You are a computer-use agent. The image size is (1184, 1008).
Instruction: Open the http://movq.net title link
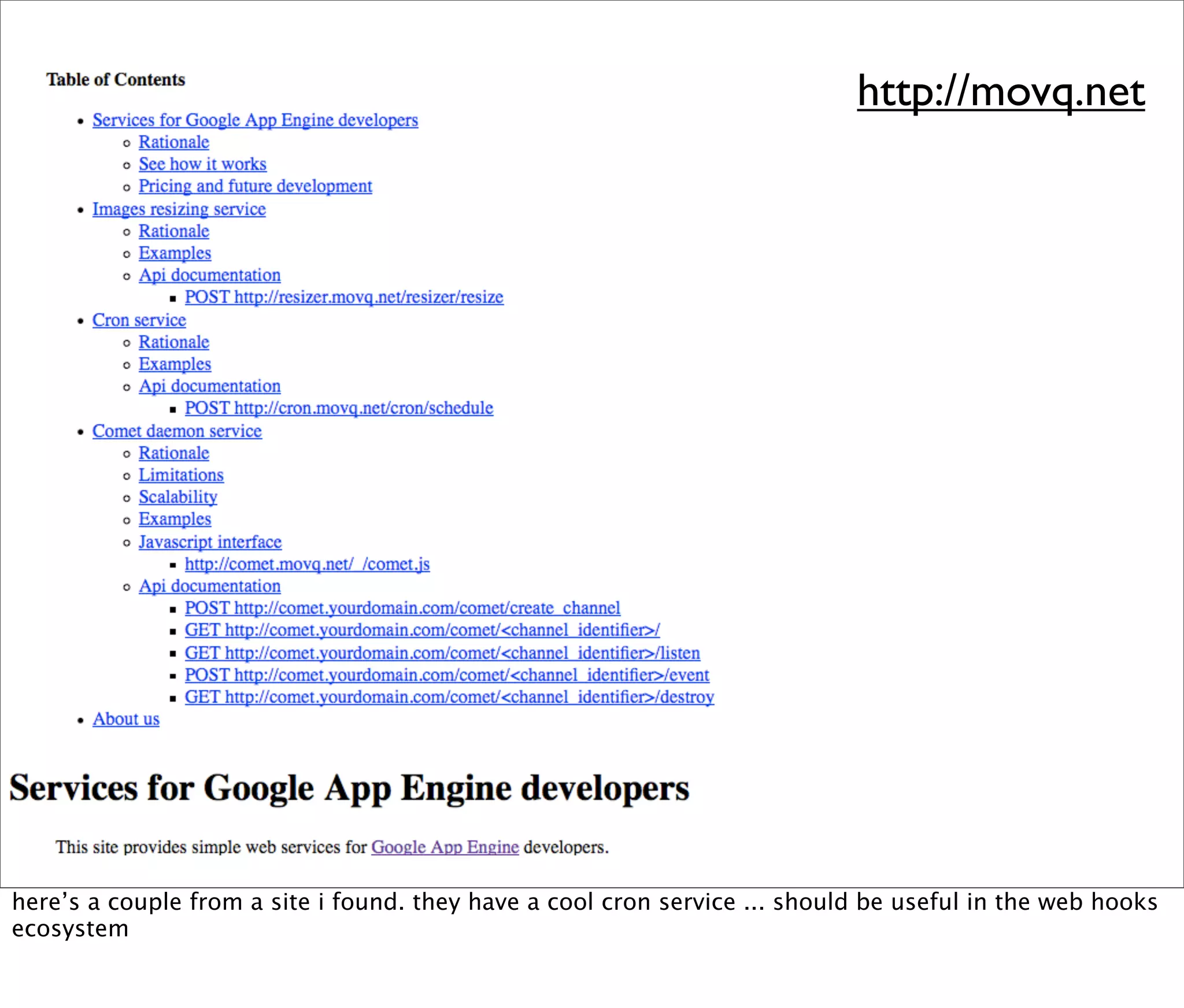(1000, 92)
